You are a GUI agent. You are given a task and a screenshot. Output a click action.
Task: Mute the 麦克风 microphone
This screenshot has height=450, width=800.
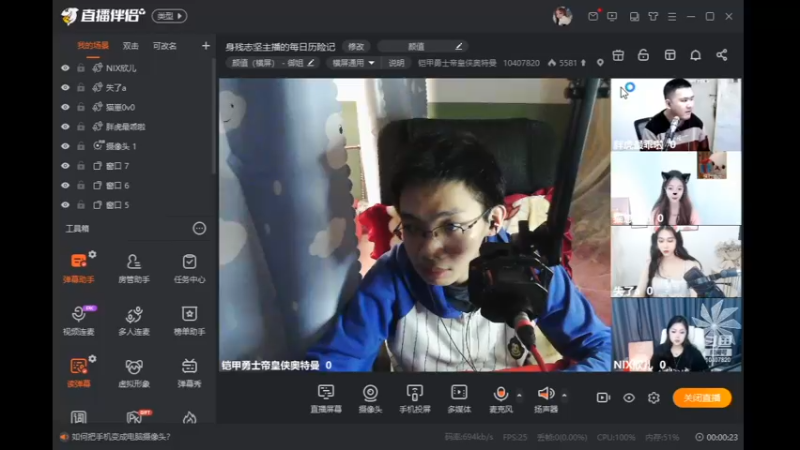coord(501,398)
